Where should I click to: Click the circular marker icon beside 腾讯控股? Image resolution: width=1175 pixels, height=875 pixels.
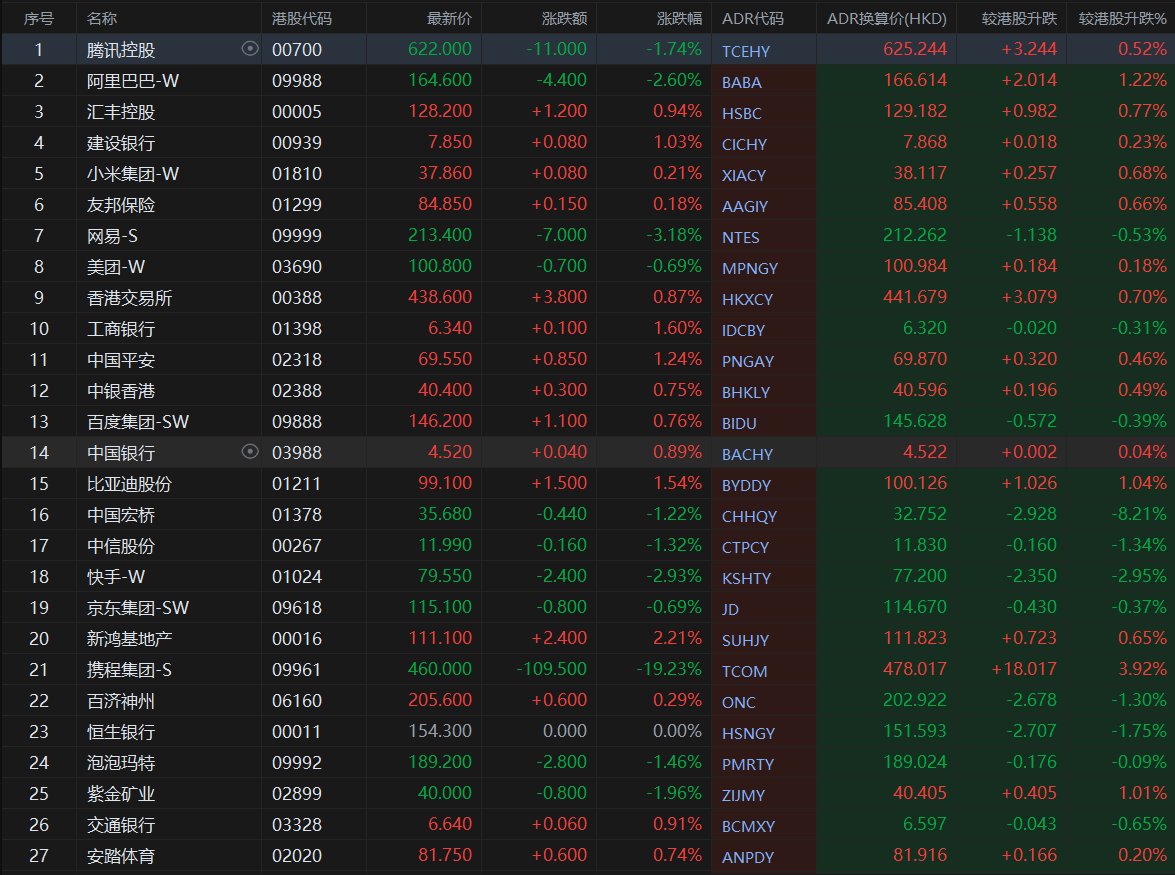coord(250,49)
